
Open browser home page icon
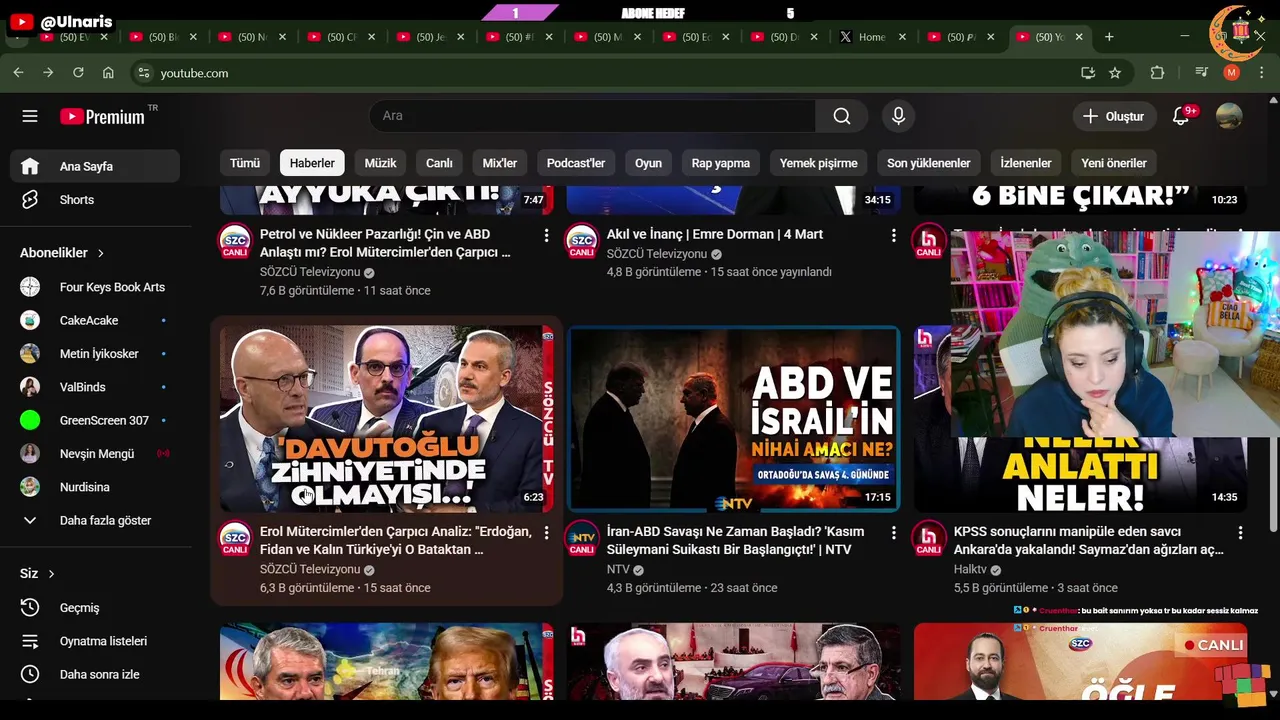[x=108, y=73]
